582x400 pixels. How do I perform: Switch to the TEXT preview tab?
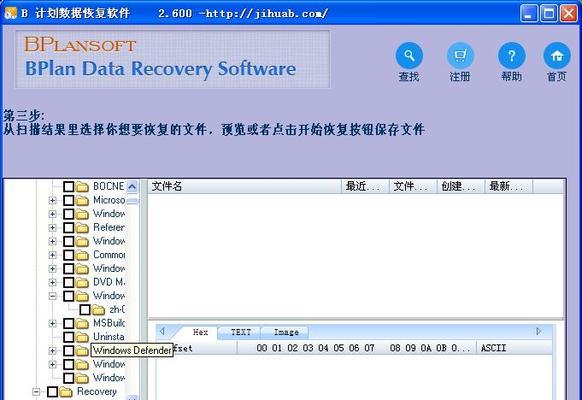241,332
